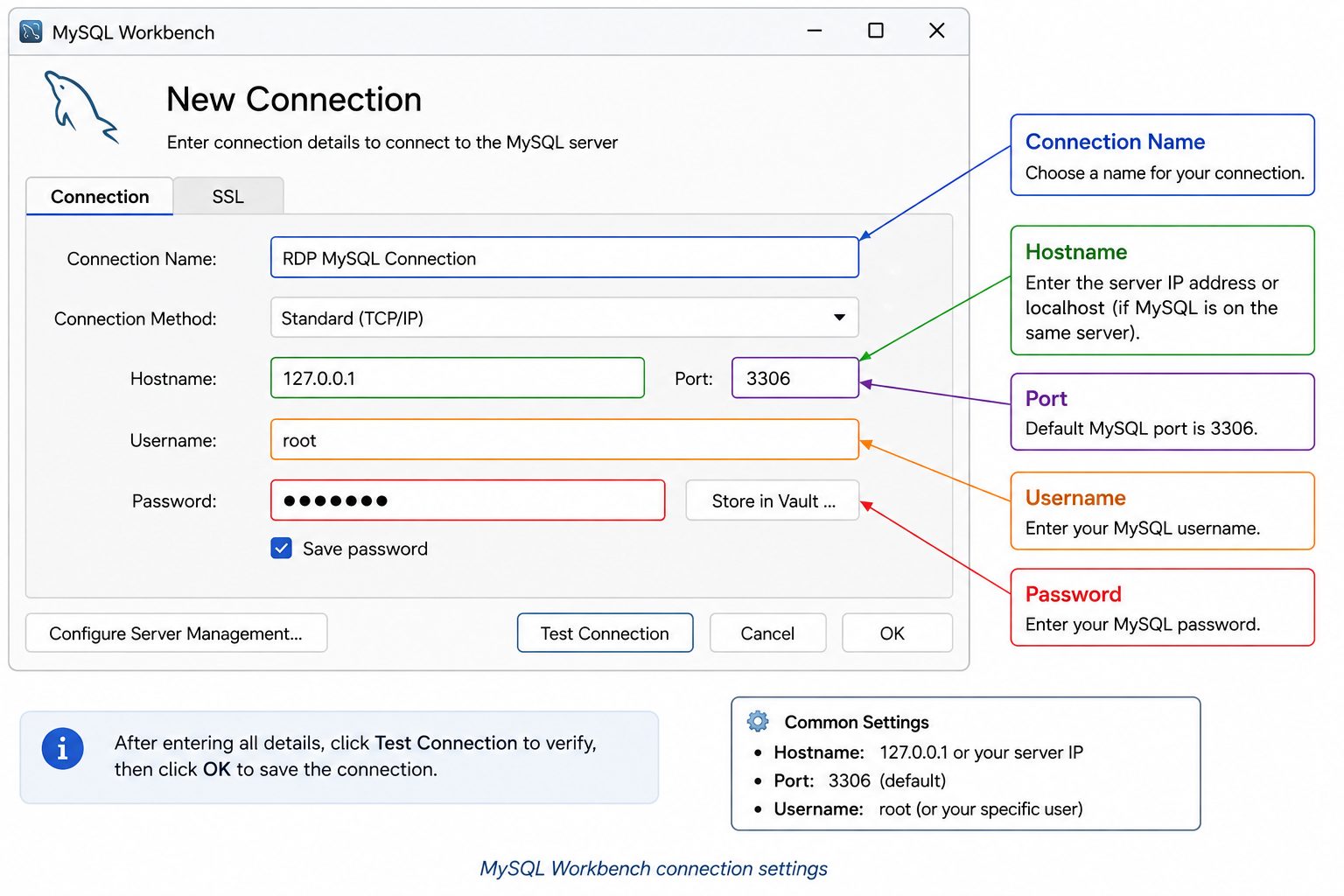Open Configure Server Management
1344x896 pixels.
click(x=176, y=633)
